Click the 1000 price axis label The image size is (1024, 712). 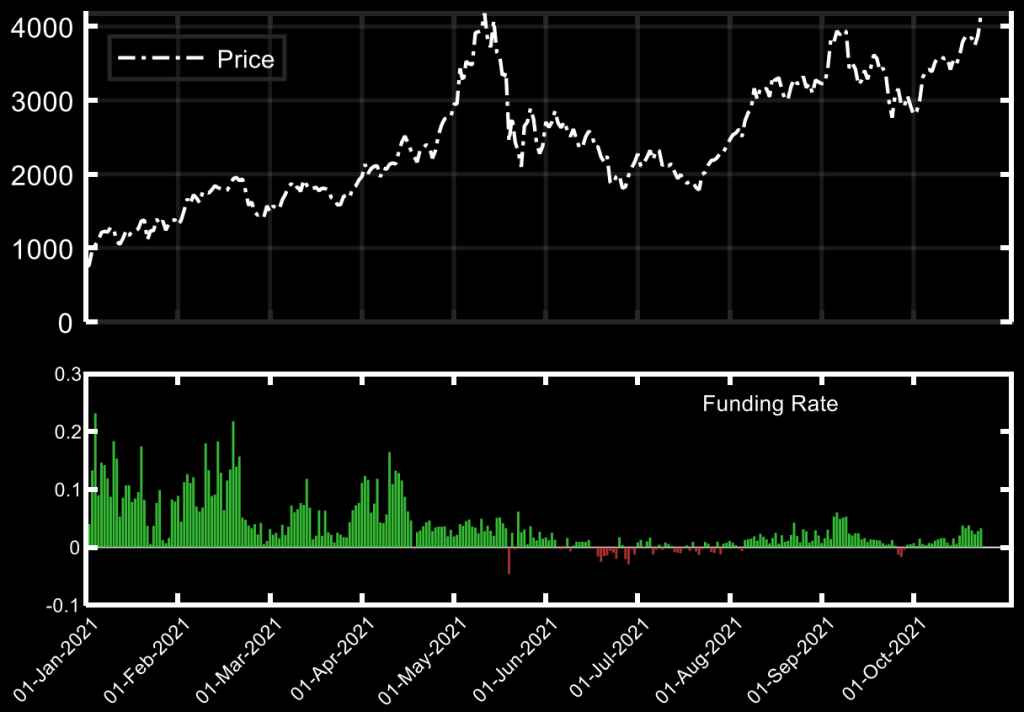(40, 249)
